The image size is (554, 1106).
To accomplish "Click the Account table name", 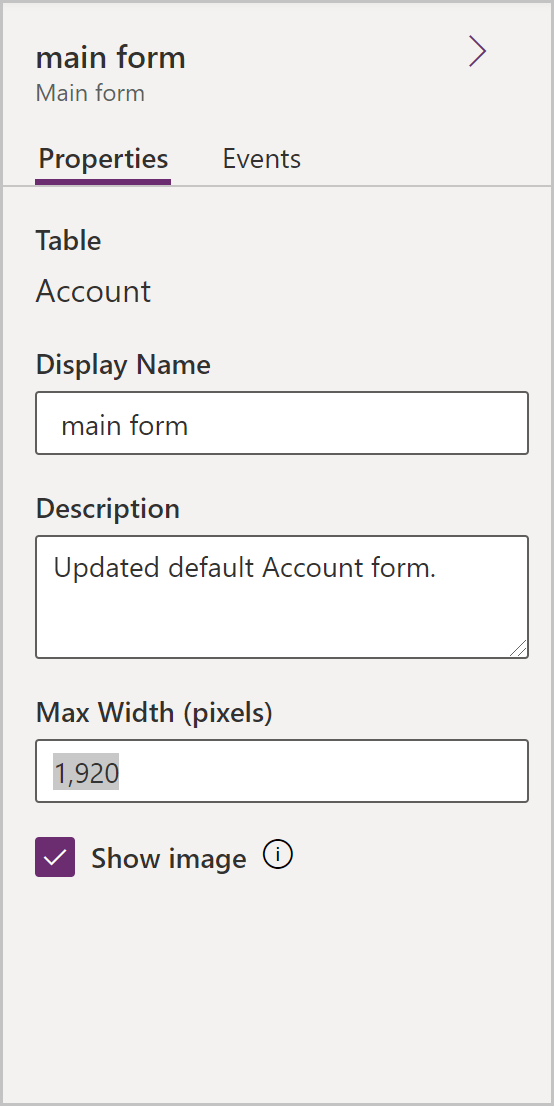I will pos(93,291).
